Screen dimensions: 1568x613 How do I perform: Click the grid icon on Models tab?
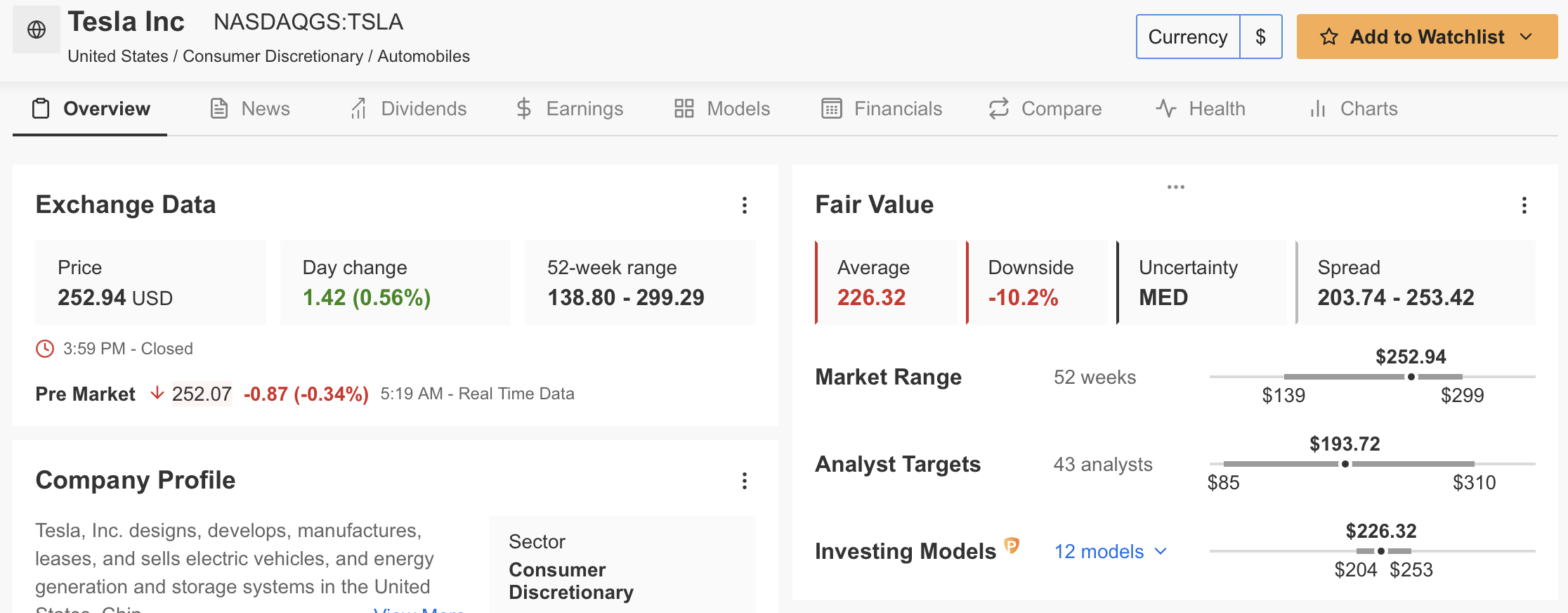coord(684,109)
